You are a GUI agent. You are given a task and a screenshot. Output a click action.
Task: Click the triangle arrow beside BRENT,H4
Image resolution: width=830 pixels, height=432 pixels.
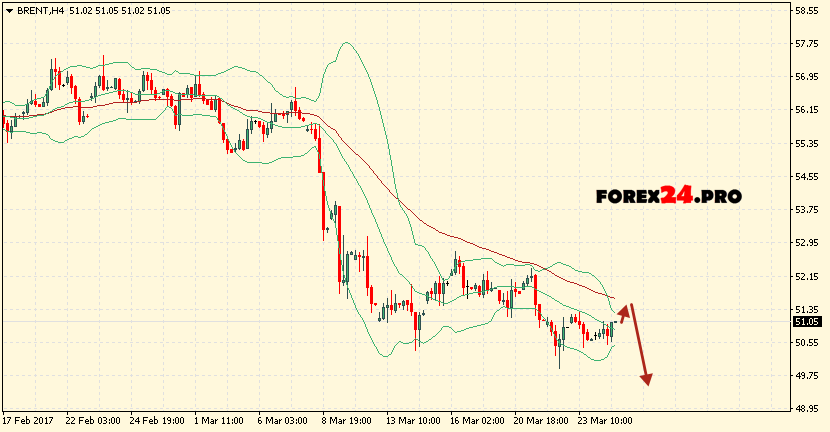pos(9,10)
